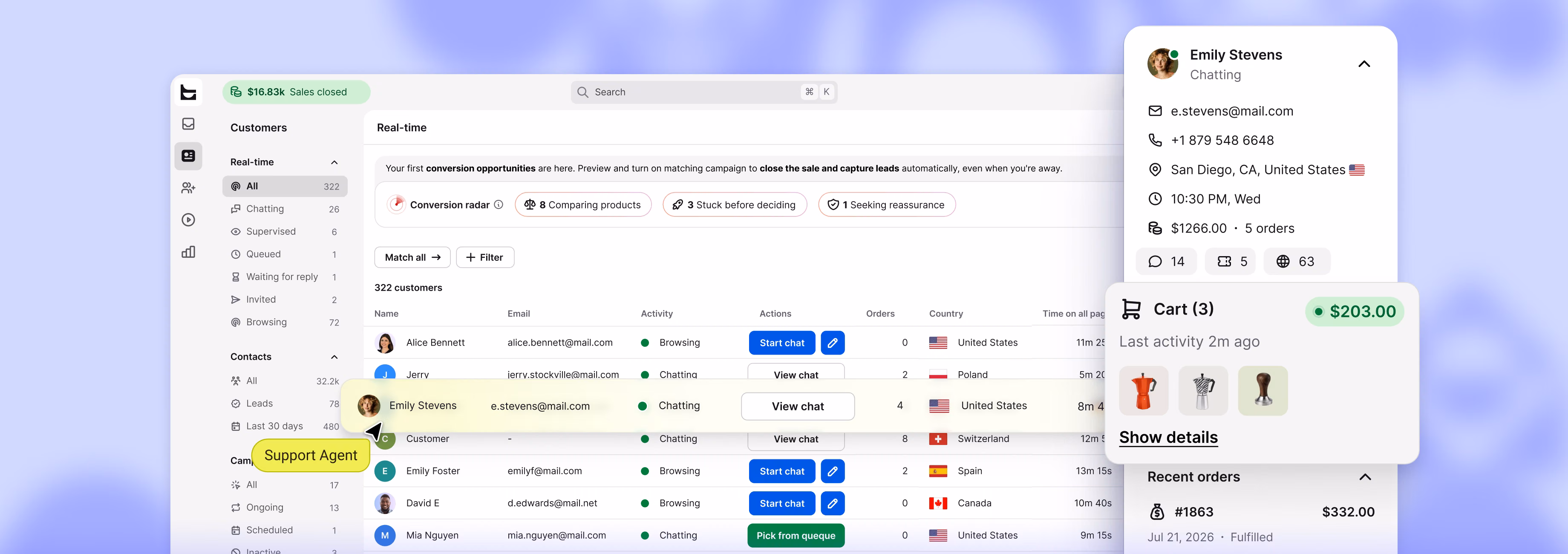
Task: Collapse the Contacts section
Action: point(334,357)
